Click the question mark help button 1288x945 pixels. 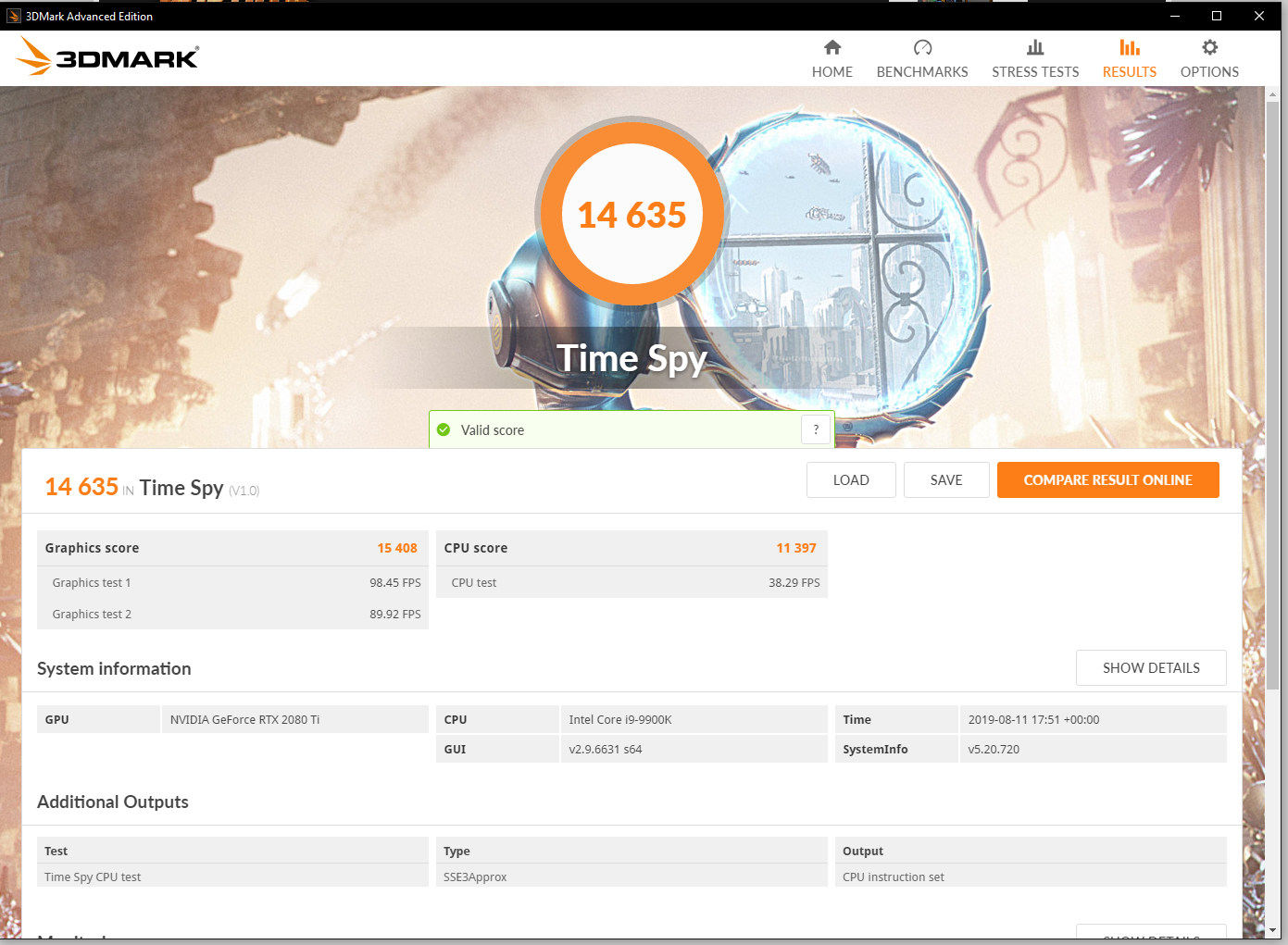[815, 429]
